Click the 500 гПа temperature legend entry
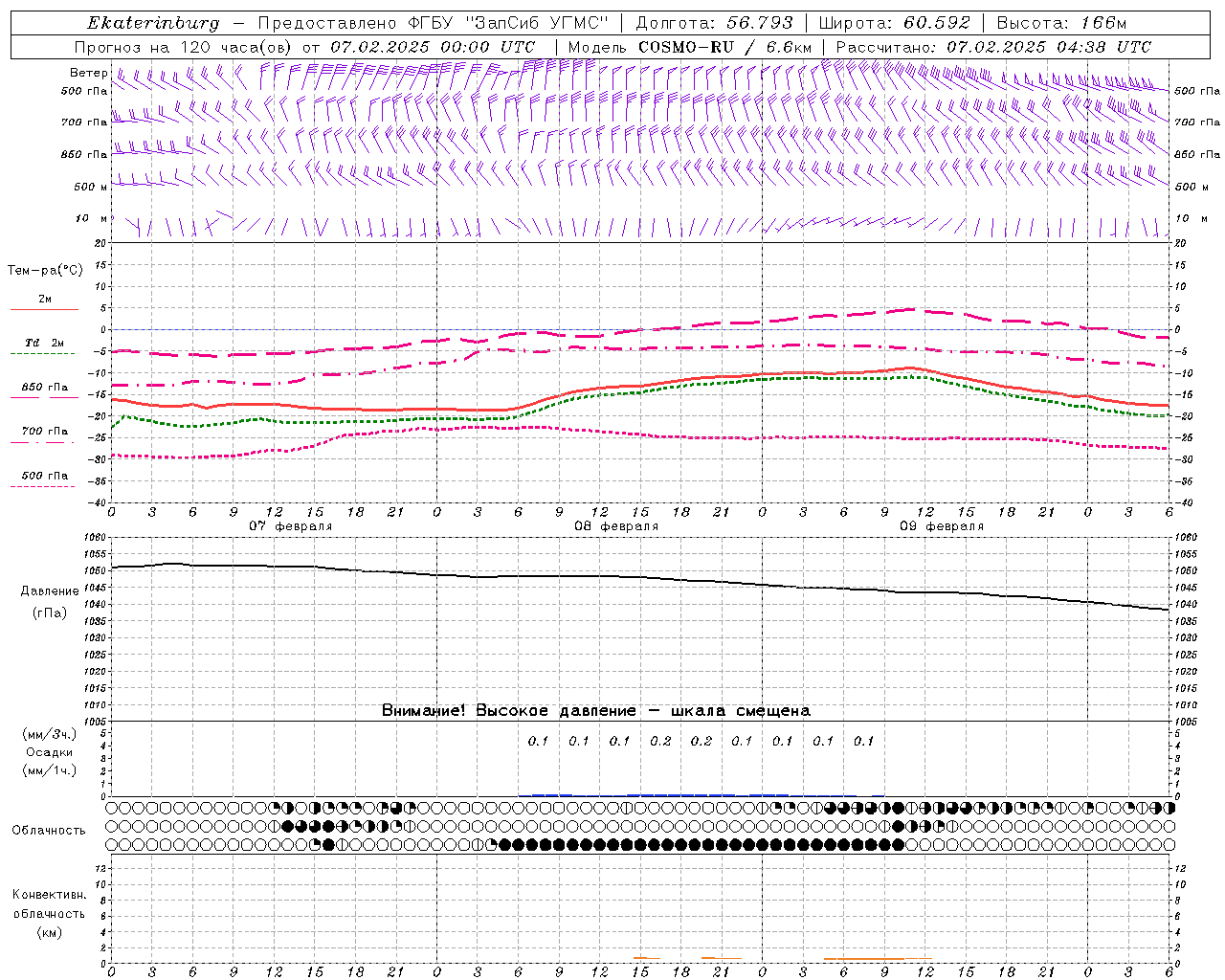 click(x=45, y=476)
